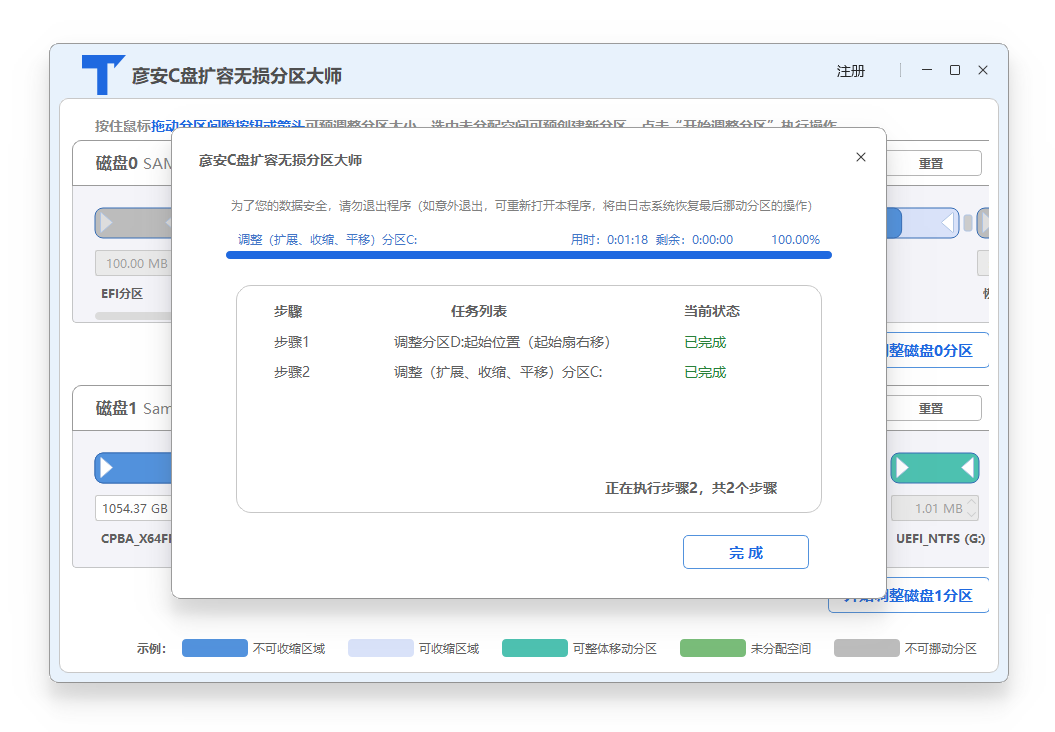Image resolution: width=1055 pixels, height=732 pixels.
Task: Click right arrow handle on UEFI_NTFS partition bar
Action: coord(968,468)
